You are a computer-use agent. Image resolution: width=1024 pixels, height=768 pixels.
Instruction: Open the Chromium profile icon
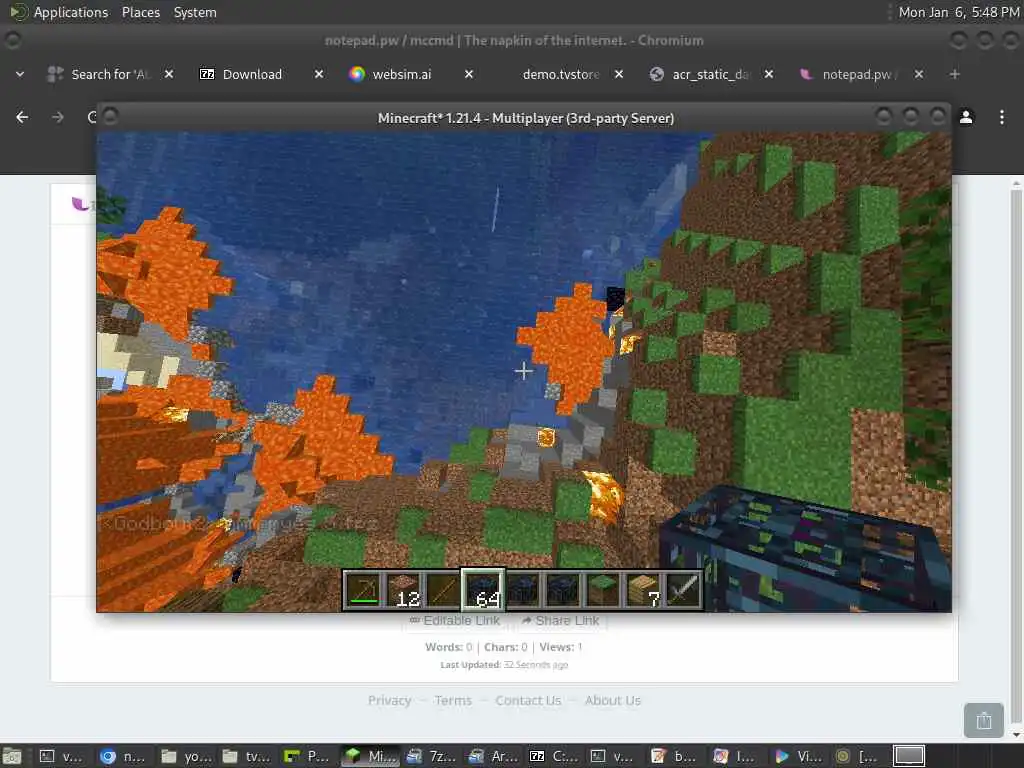coord(966,117)
